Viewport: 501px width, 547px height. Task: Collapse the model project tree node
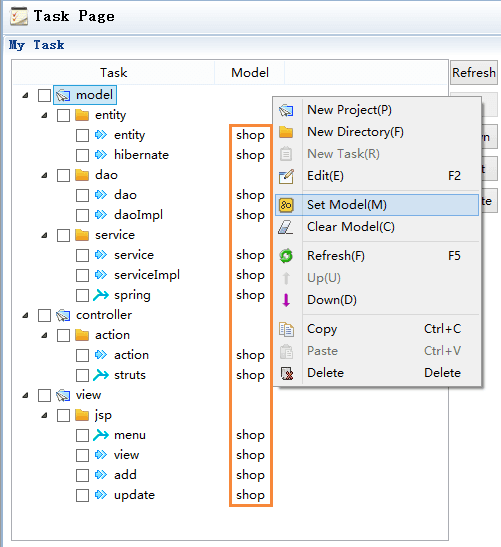click(x=25, y=95)
